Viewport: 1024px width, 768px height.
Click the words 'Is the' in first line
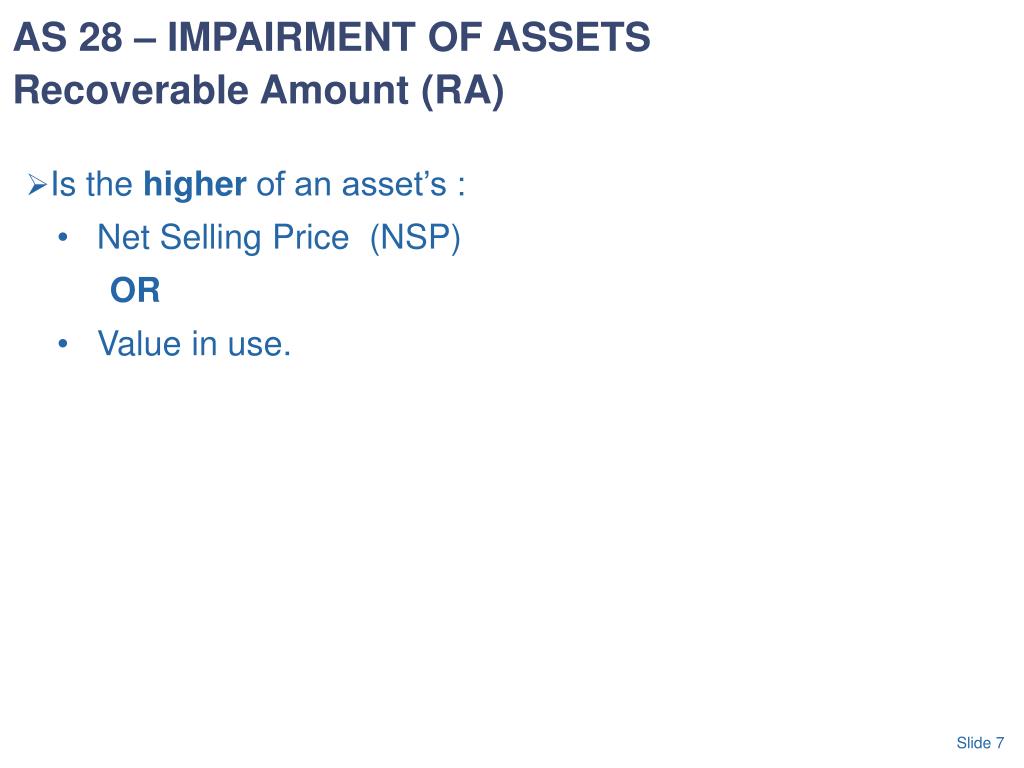(x=92, y=184)
